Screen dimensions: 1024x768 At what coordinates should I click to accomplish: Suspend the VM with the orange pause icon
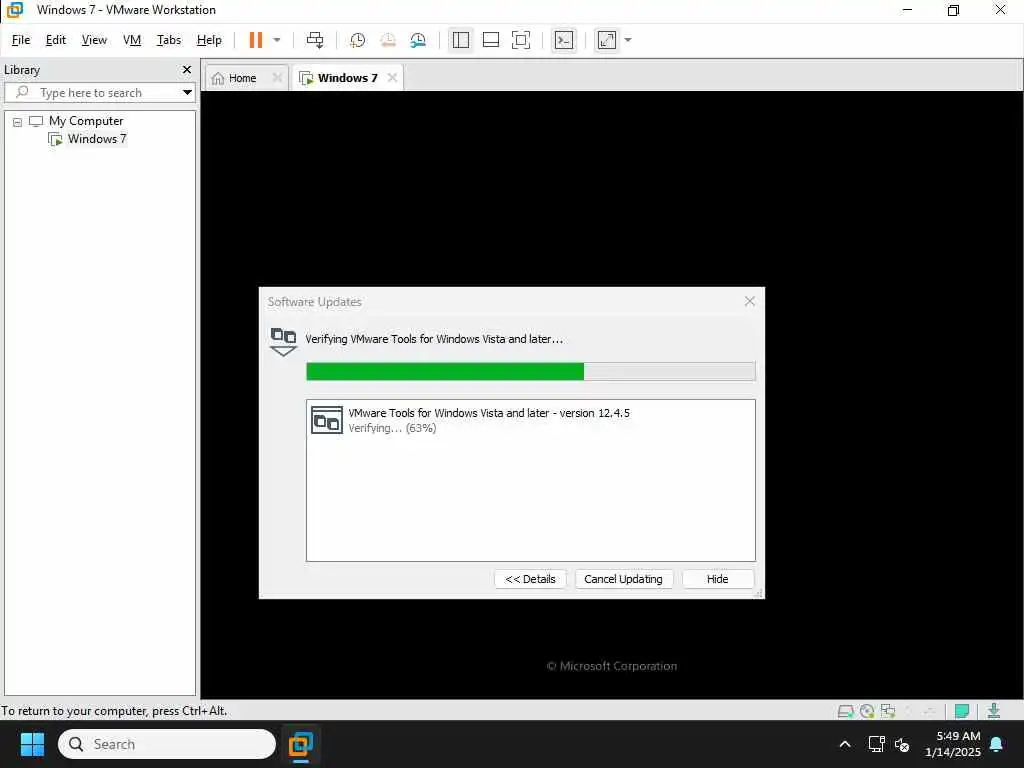point(255,40)
